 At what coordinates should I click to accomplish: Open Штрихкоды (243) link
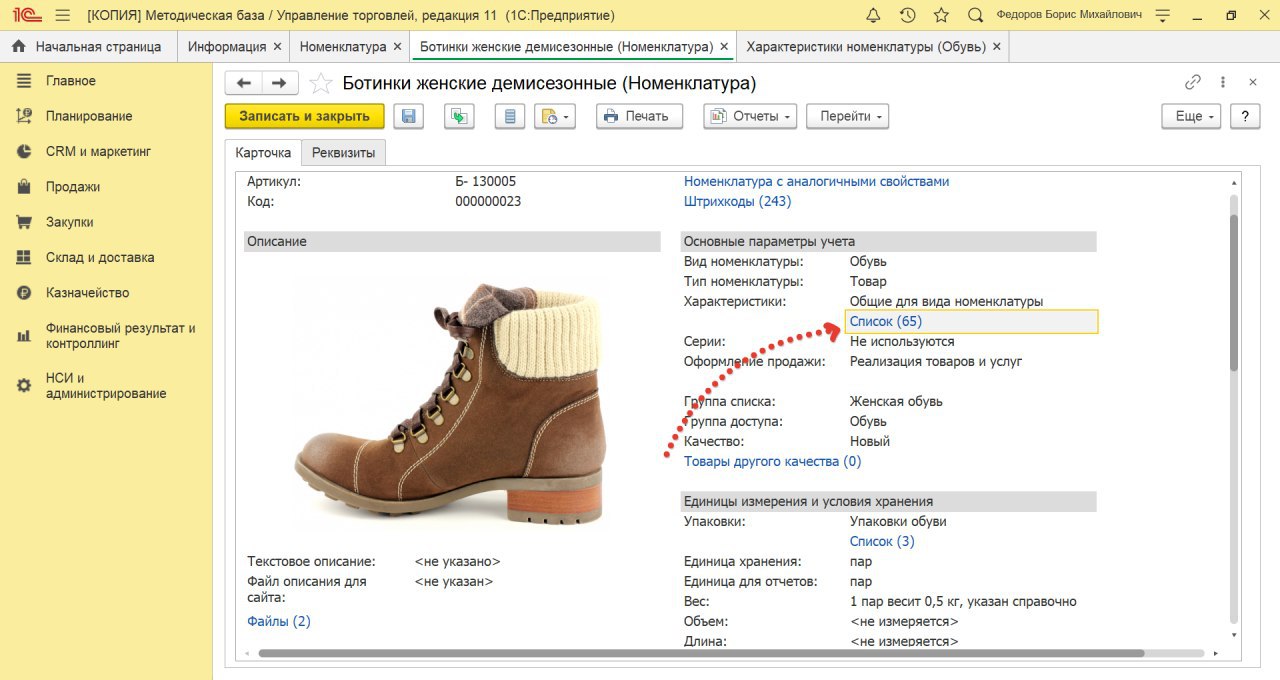[737, 201]
